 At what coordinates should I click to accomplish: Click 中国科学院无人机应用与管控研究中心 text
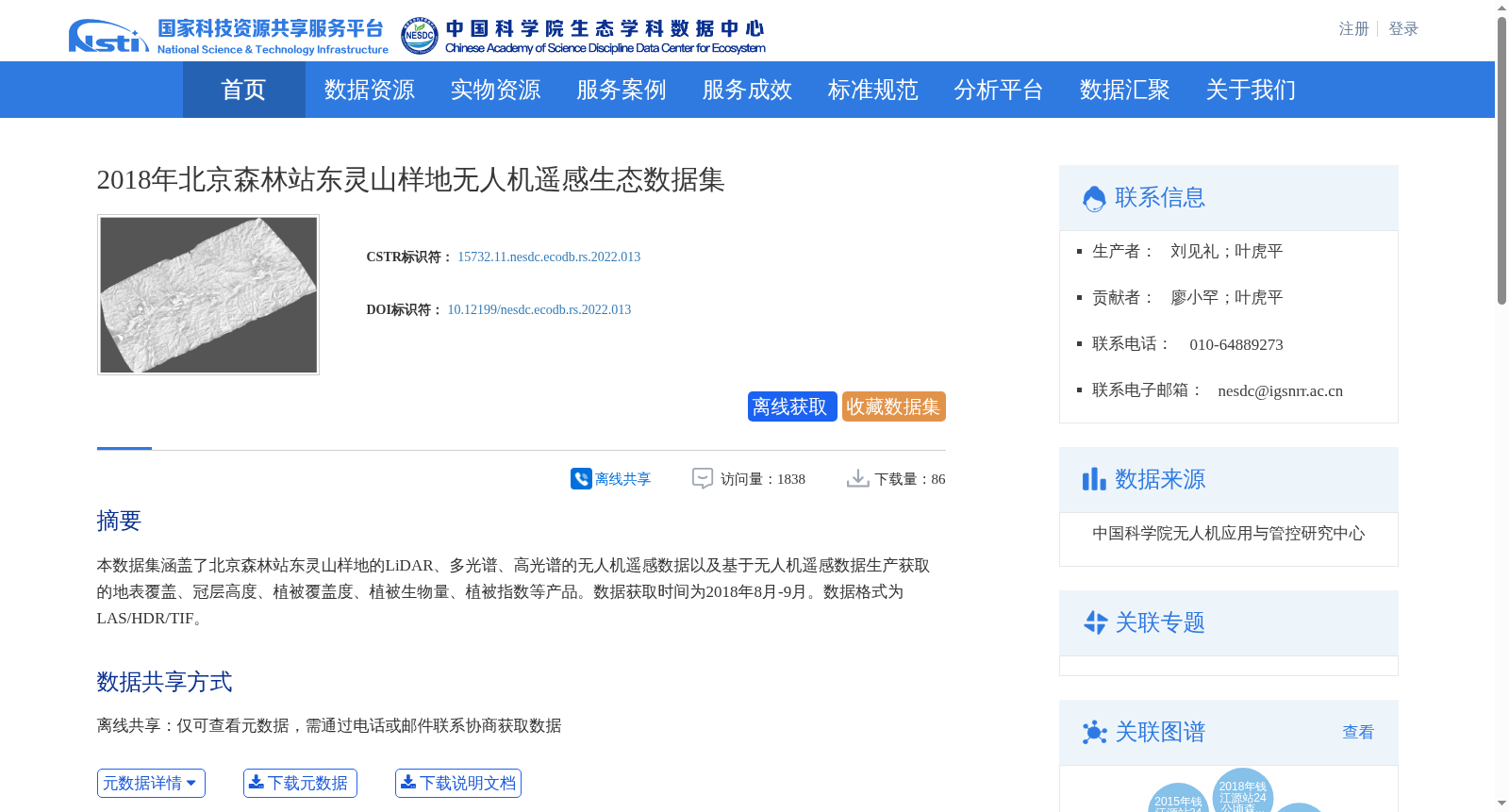pos(1229,533)
